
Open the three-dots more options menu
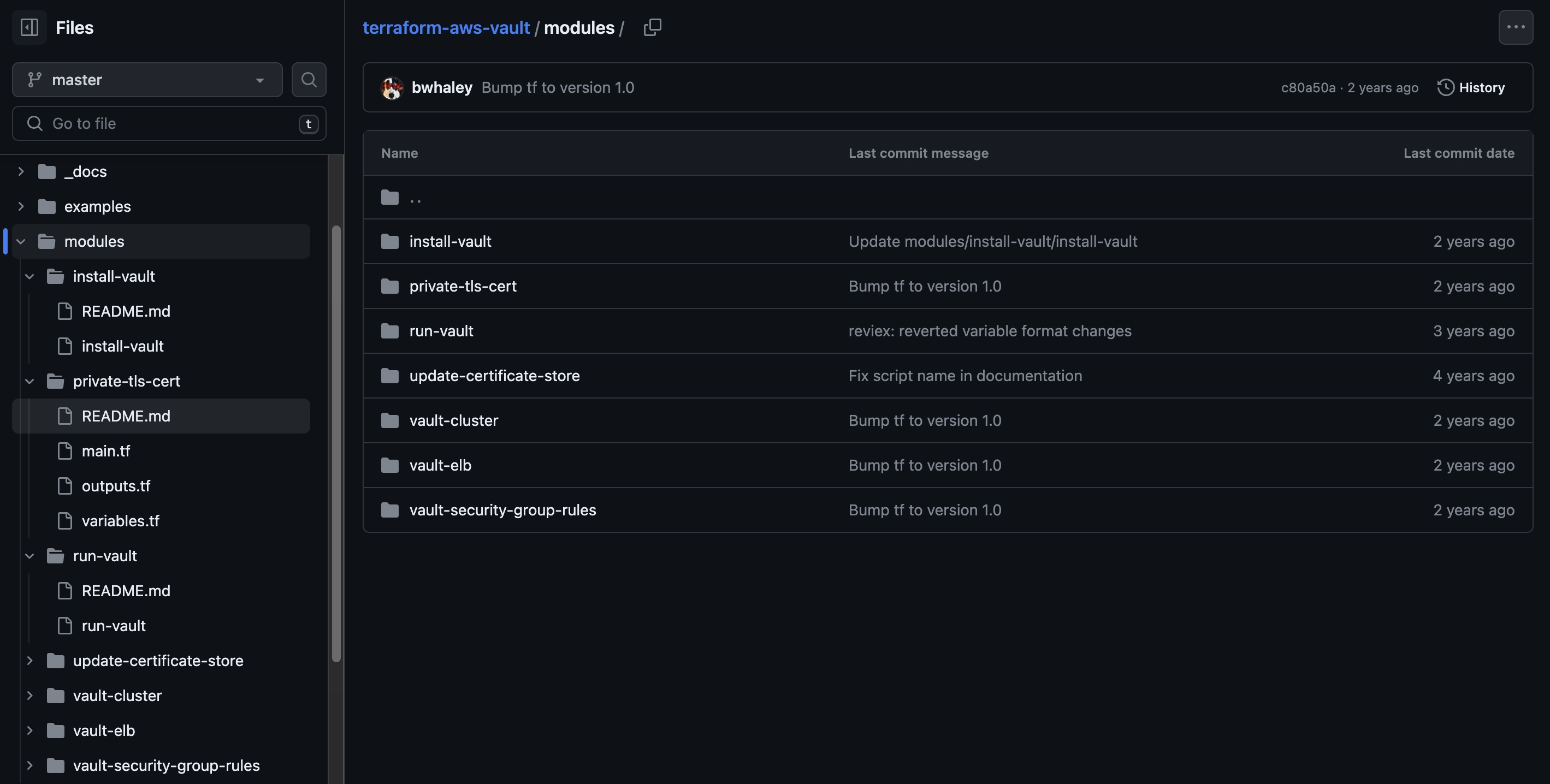click(1516, 27)
